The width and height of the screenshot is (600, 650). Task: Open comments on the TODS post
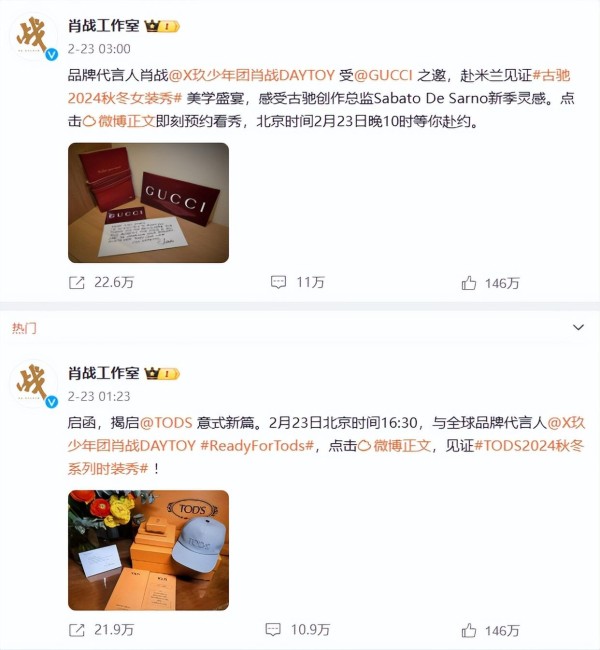273,630
